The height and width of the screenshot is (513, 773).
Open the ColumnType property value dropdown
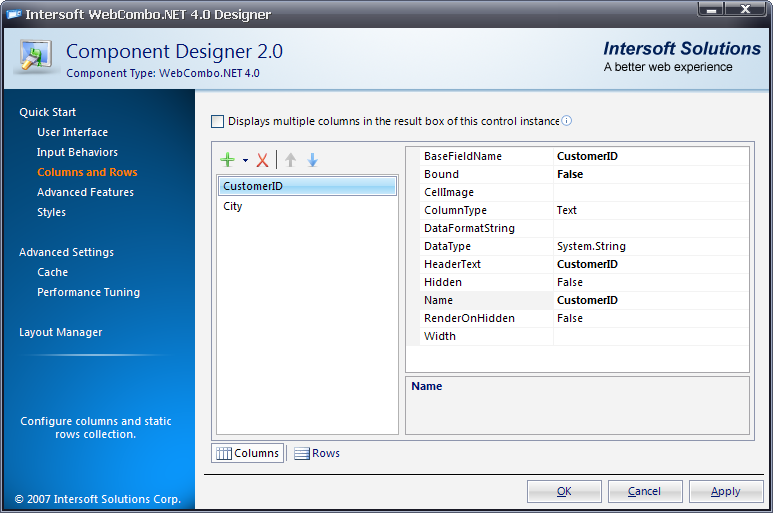click(x=650, y=210)
